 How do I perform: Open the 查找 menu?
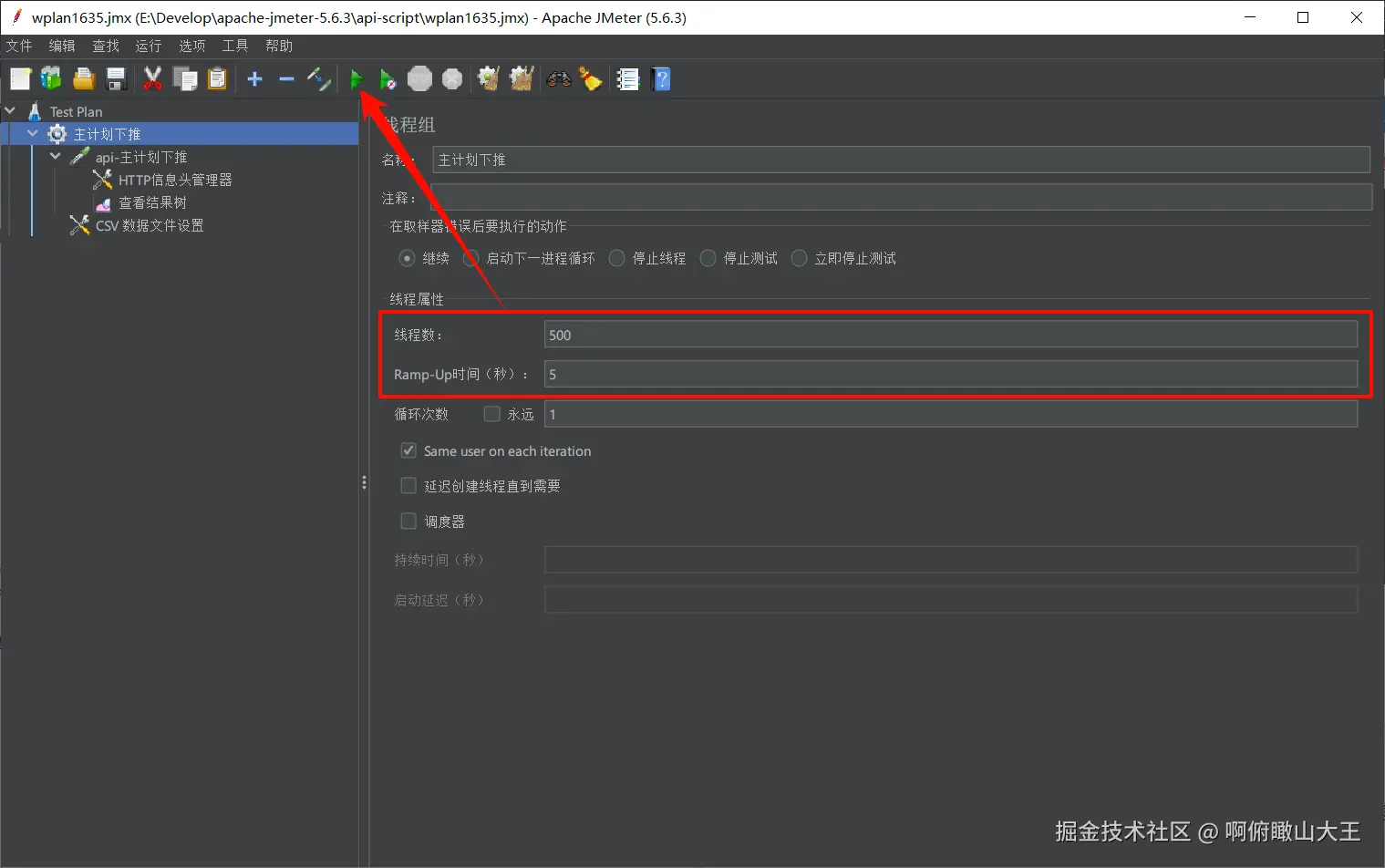106,46
